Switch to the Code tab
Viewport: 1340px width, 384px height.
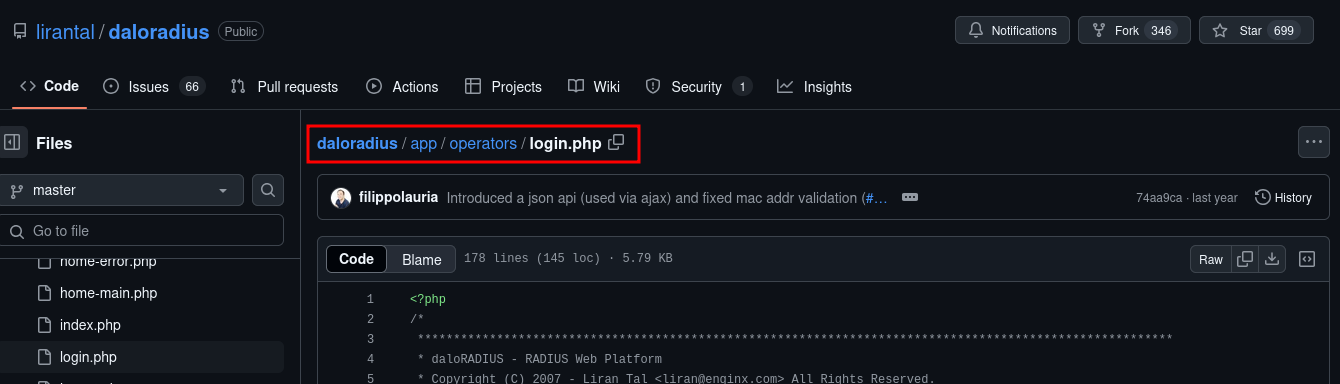click(x=49, y=86)
